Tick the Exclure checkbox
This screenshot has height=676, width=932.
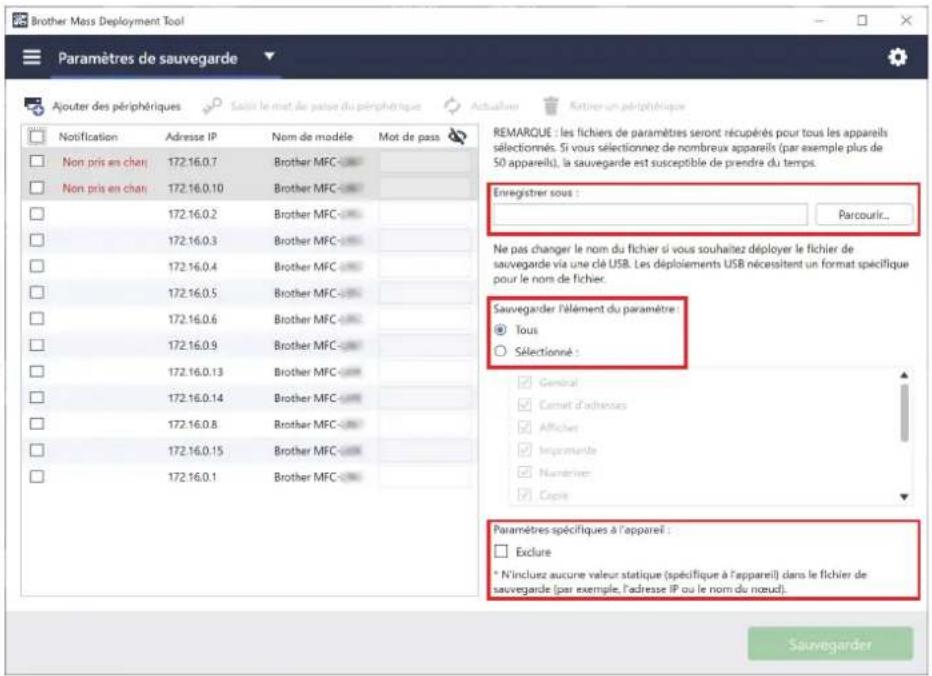point(501,551)
